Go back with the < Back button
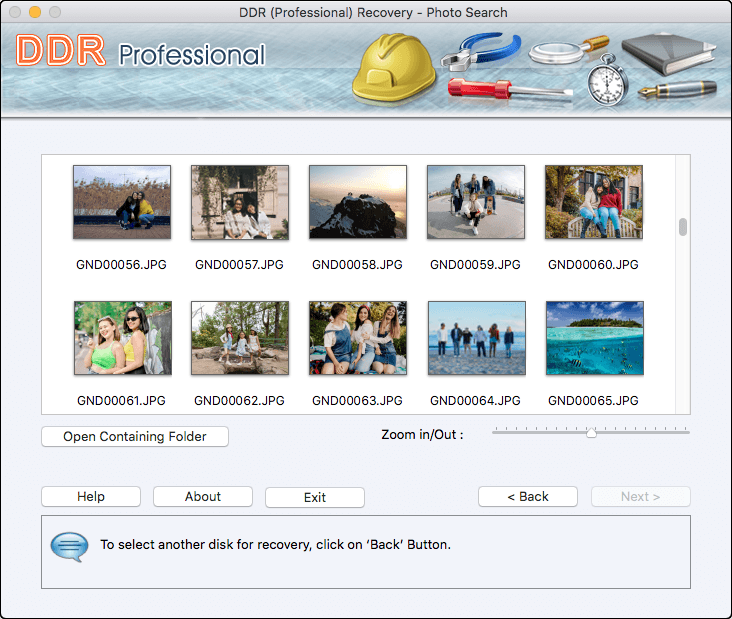 528,497
